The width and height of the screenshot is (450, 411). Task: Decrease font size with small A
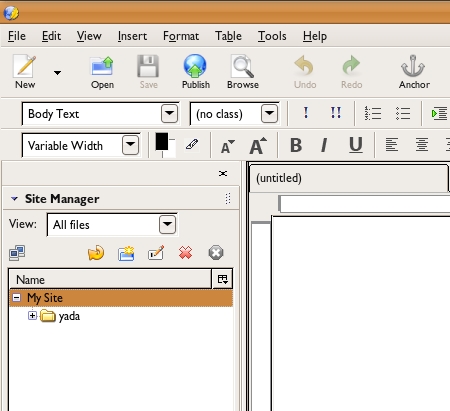pos(227,146)
